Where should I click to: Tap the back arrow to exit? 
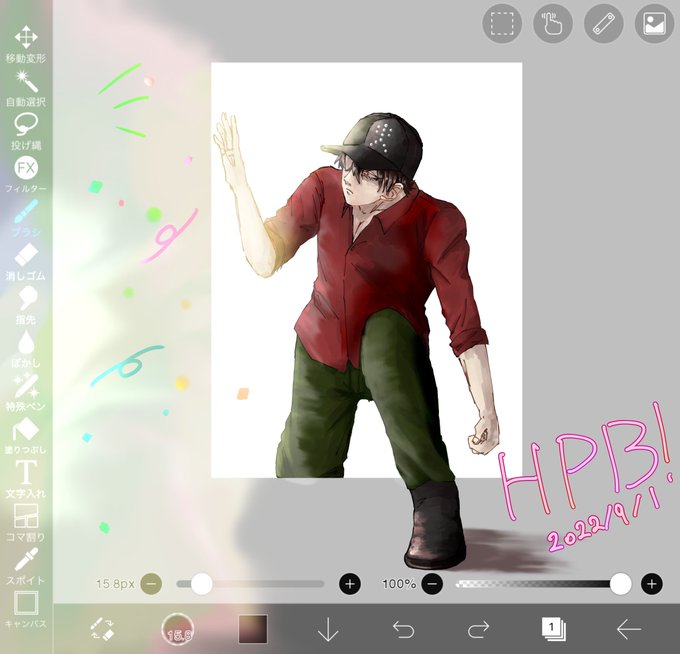pyautogui.click(x=629, y=629)
